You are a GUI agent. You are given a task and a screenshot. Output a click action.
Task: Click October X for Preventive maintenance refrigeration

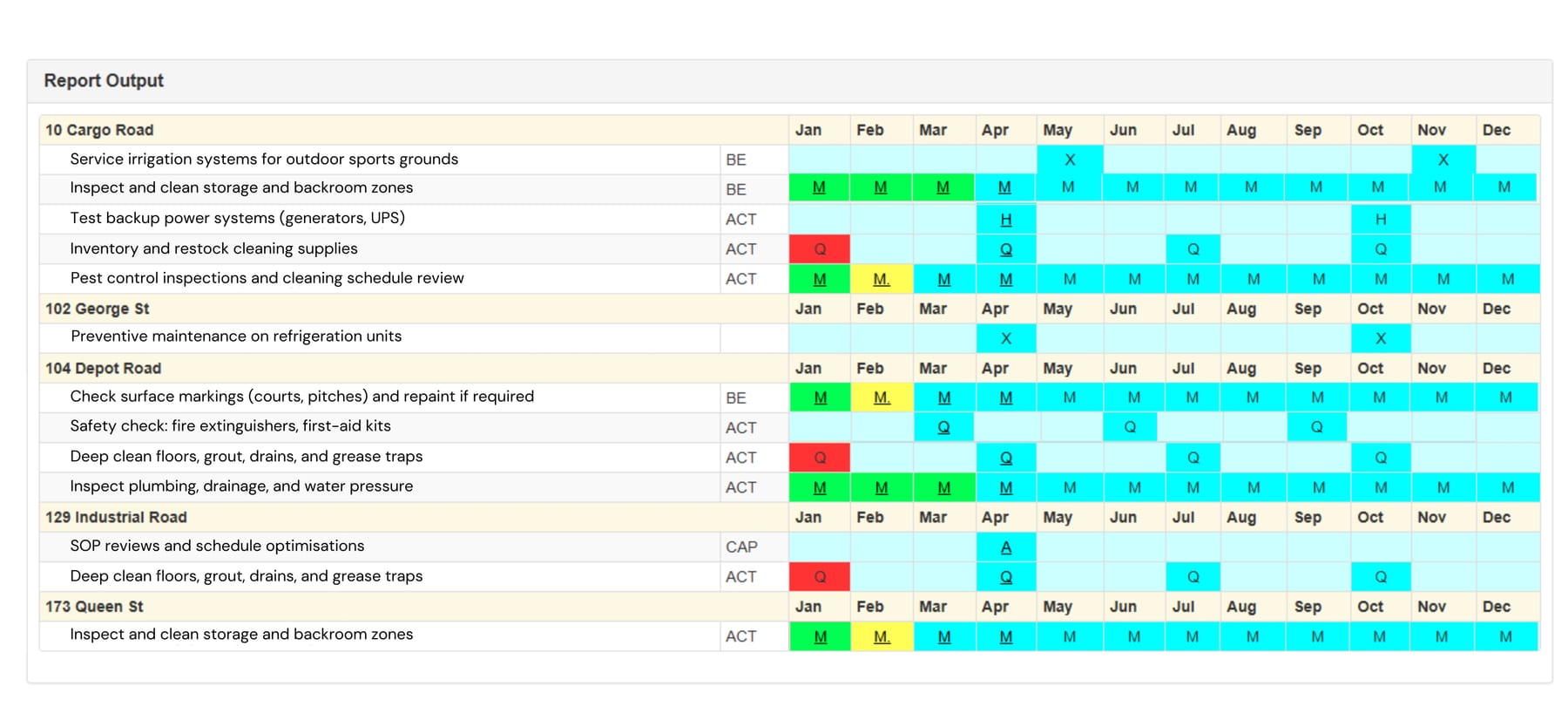(x=1381, y=339)
